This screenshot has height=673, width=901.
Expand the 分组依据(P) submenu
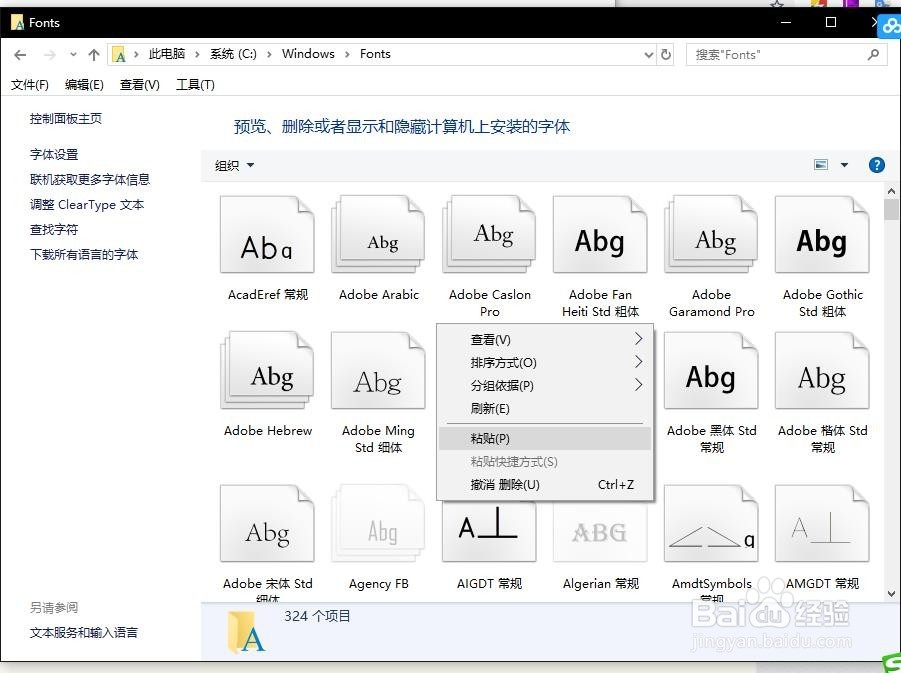[638, 385]
